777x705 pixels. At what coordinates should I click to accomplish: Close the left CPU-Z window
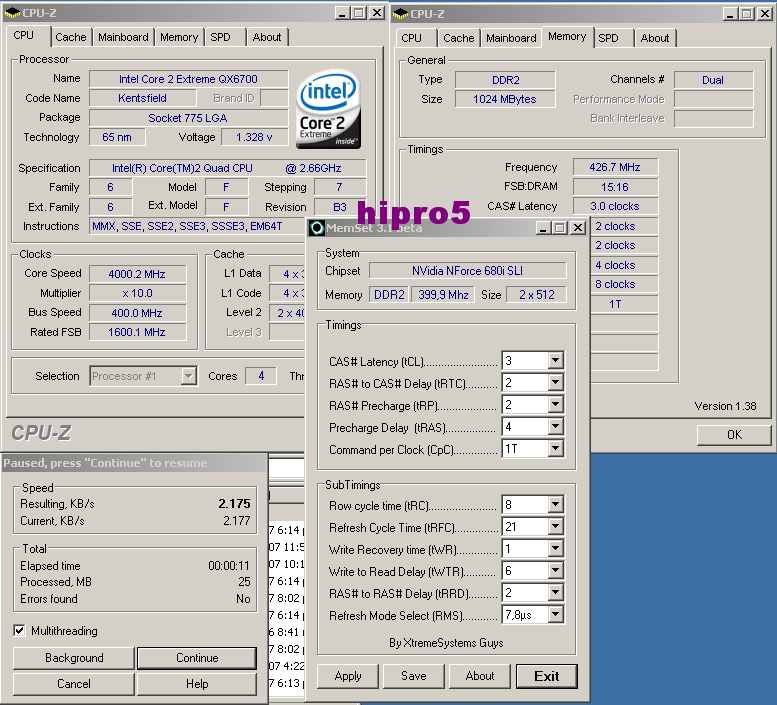coord(377,13)
